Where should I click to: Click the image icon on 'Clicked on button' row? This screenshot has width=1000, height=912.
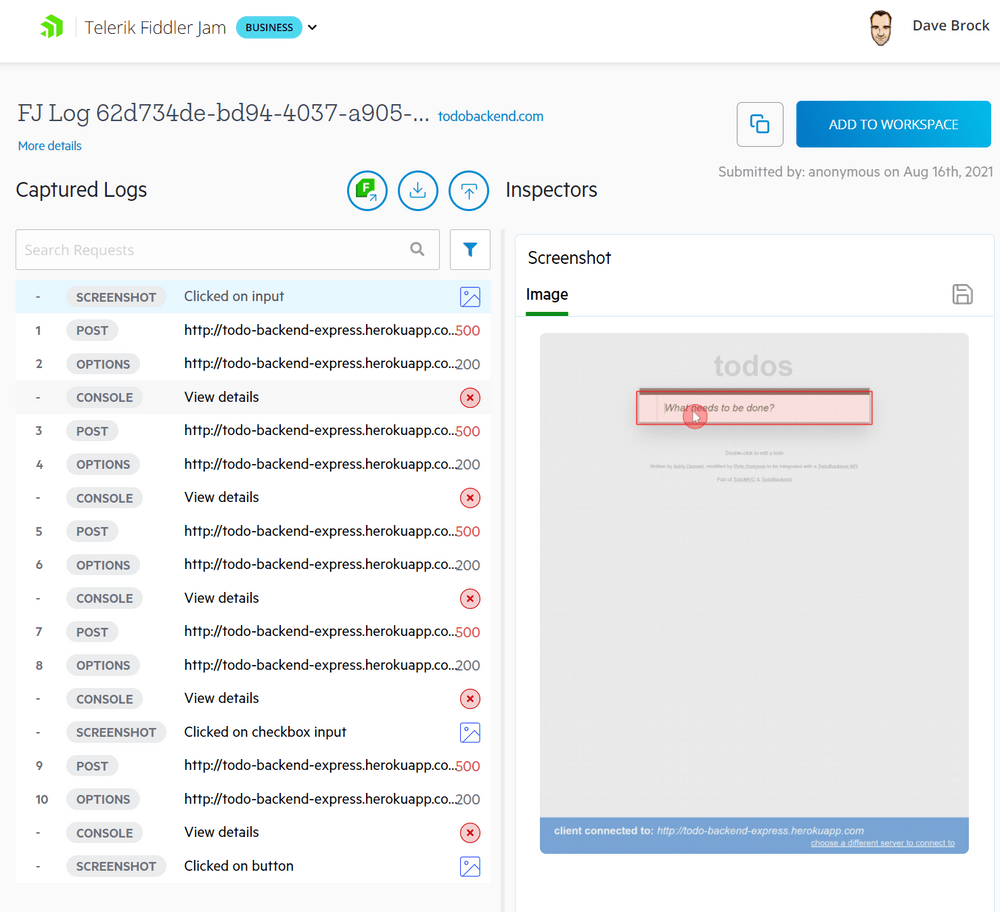coord(470,867)
